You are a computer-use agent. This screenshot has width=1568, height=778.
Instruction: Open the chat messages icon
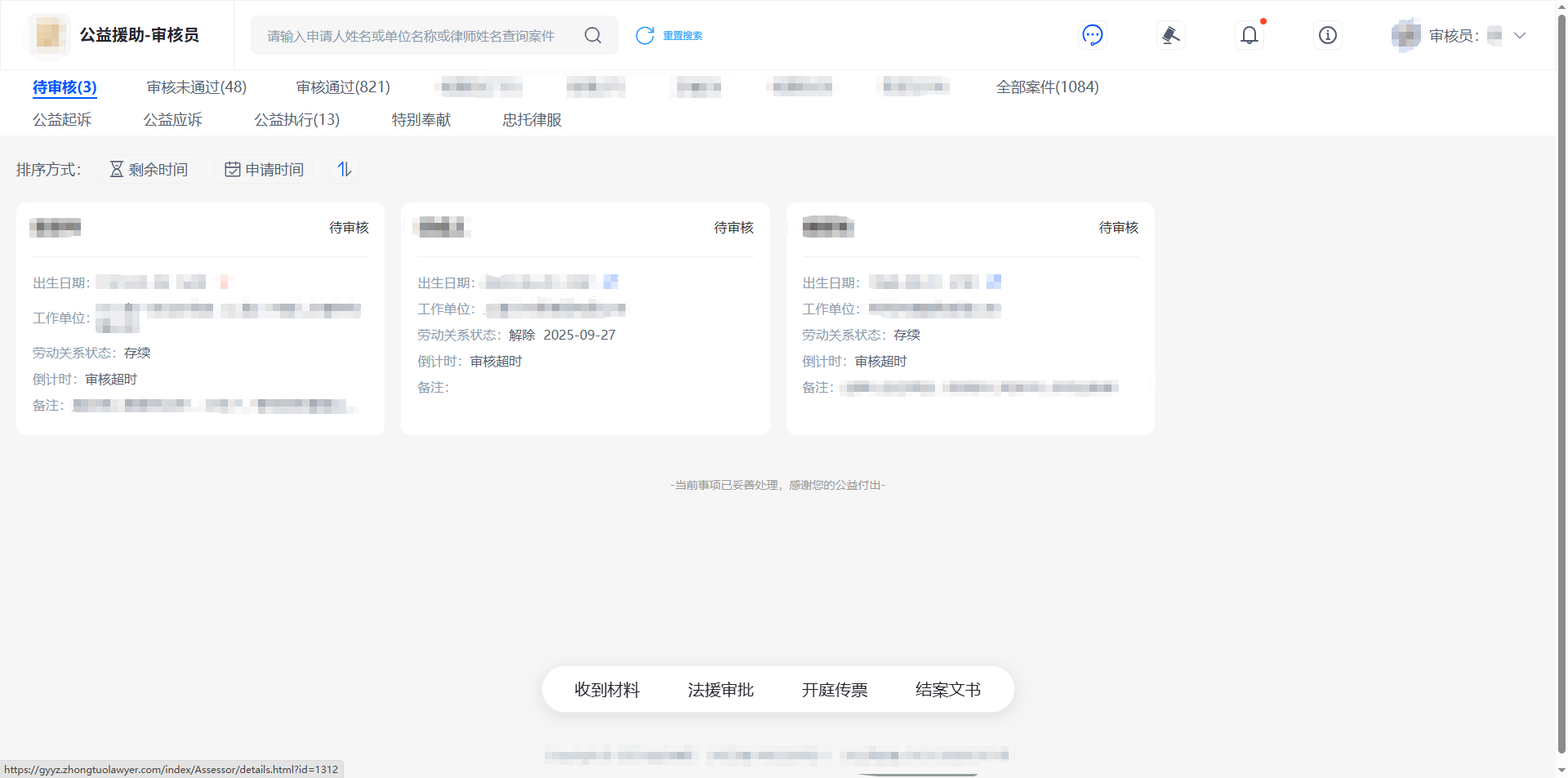pyautogui.click(x=1092, y=35)
